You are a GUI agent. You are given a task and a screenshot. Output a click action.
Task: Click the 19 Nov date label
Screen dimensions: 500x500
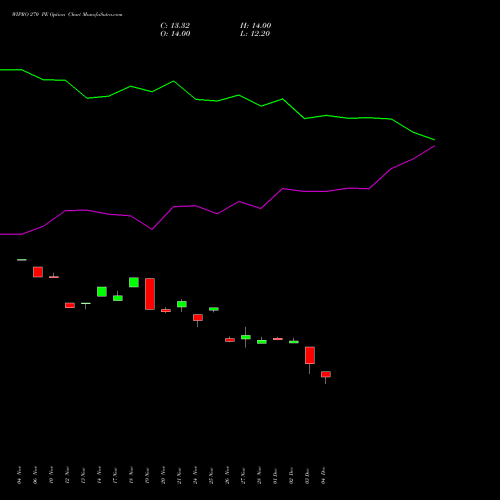147,475
